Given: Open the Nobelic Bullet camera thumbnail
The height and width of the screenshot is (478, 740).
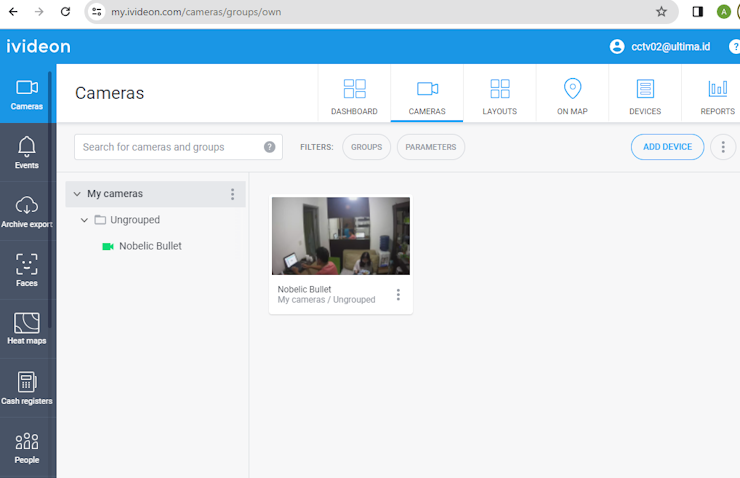Looking at the screenshot, I should click(341, 236).
